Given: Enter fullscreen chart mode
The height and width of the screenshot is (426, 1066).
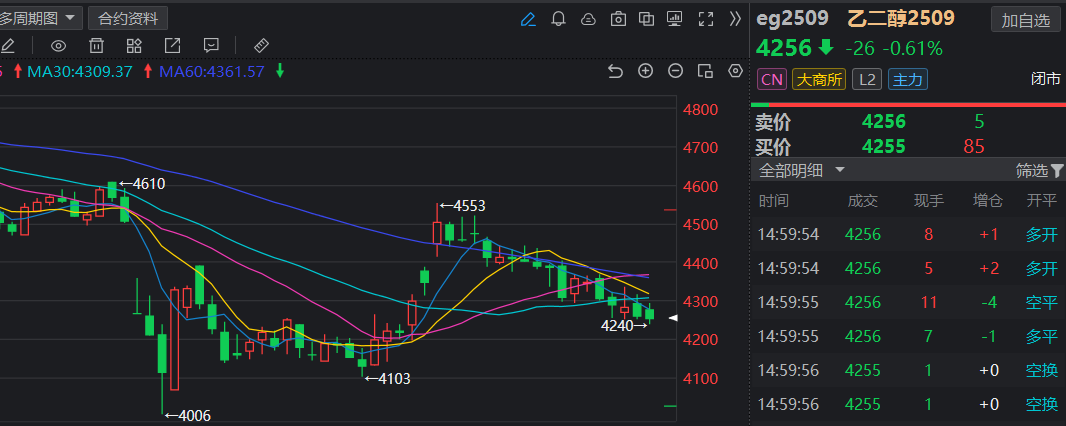Looking at the screenshot, I should pyautogui.click(x=706, y=19).
